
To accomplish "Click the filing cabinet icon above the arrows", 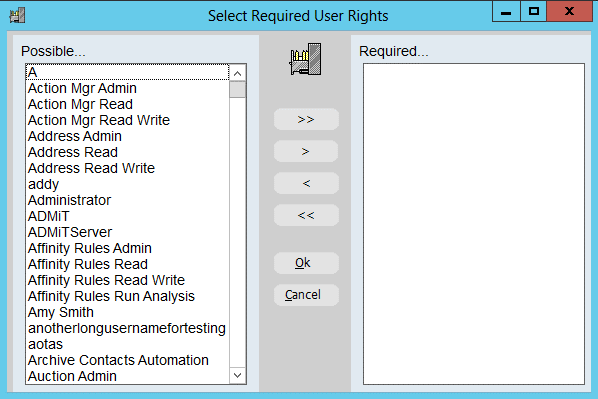I will (x=305, y=59).
